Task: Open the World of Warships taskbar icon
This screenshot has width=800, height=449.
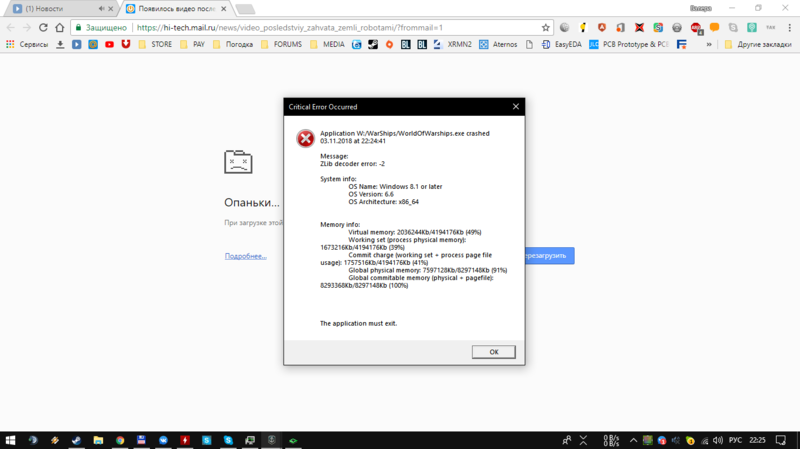Action: 271,440
